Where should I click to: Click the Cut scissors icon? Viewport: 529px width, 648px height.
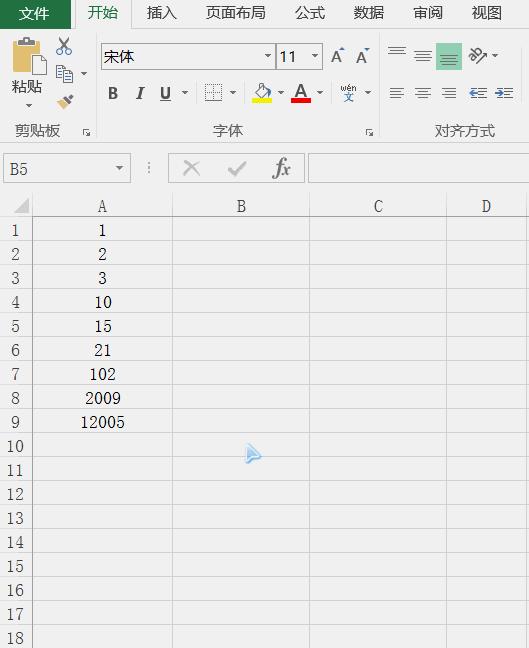coord(64,46)
